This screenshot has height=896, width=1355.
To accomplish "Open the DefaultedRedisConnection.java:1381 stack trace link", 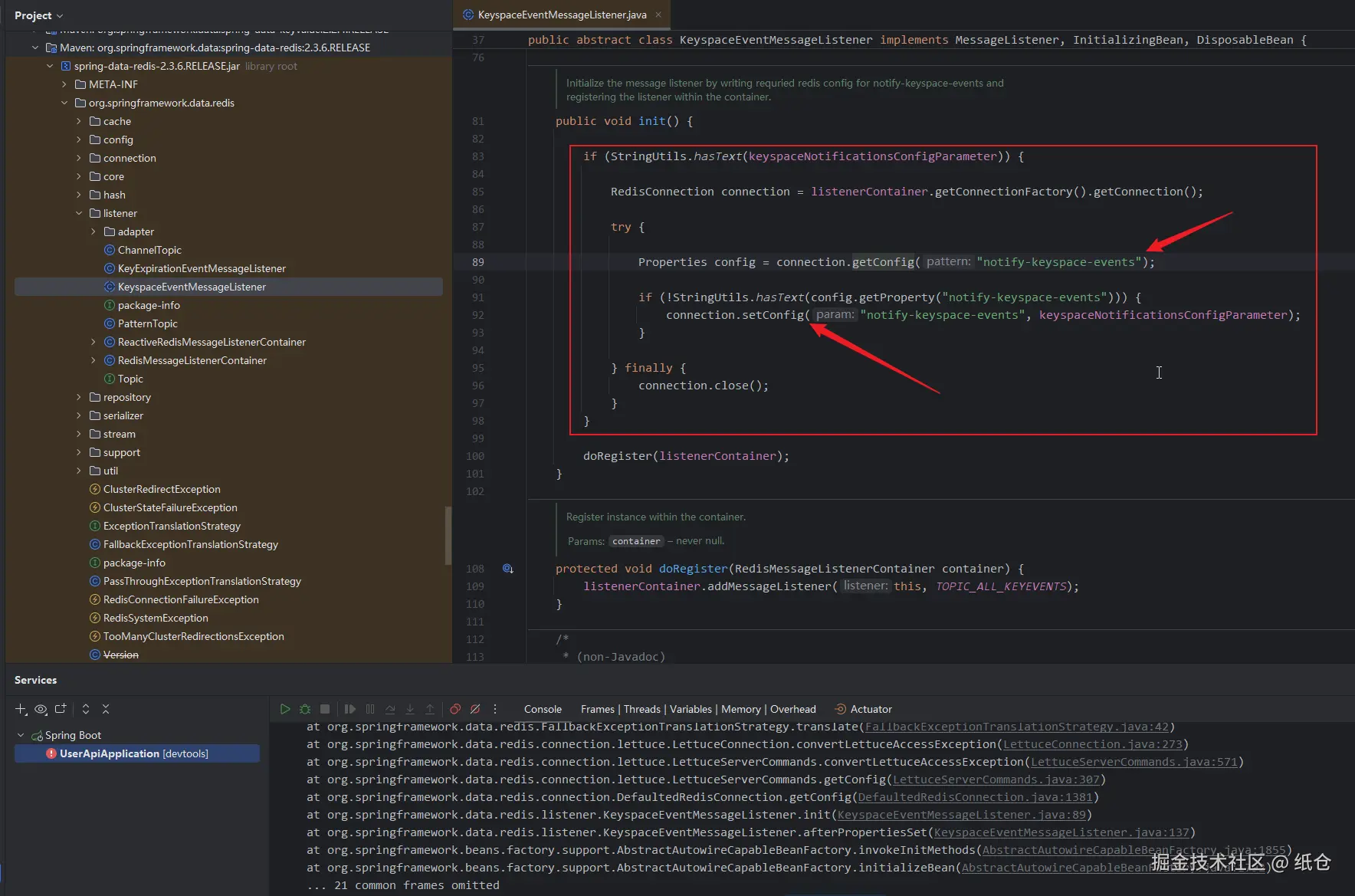I will 976,797.
